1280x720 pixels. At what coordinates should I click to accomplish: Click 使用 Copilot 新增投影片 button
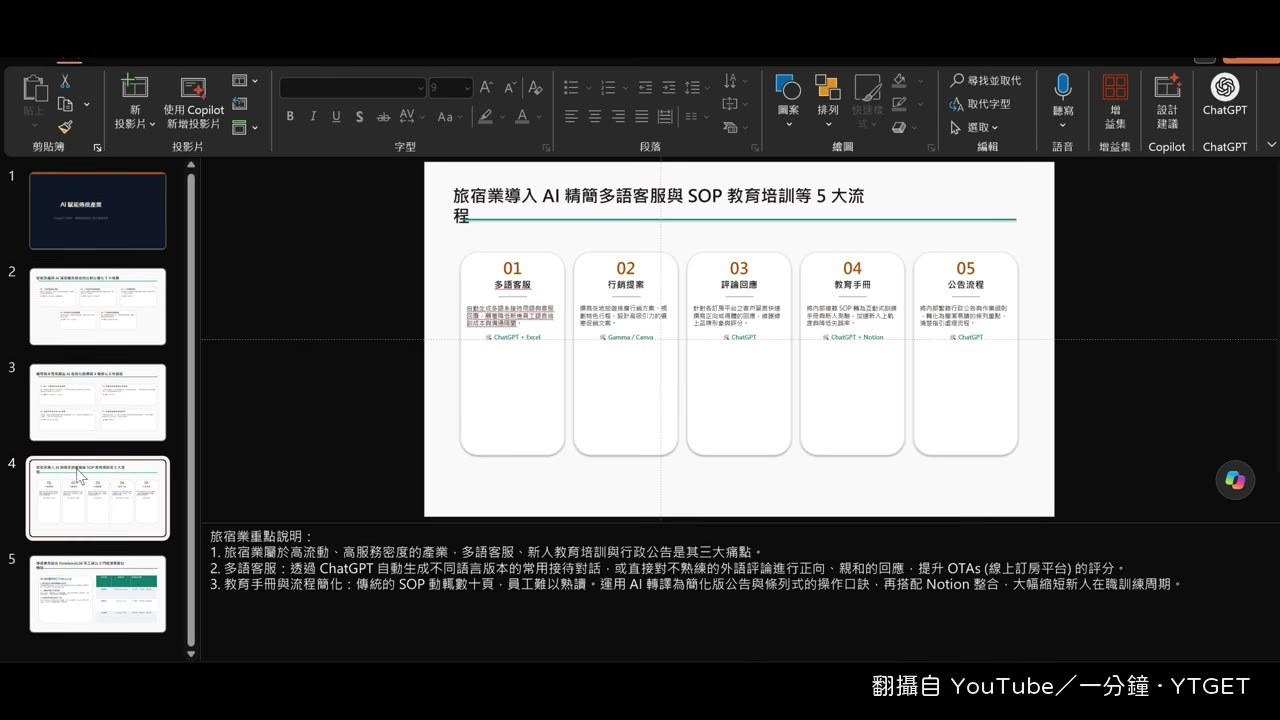[x=194, y=102]
